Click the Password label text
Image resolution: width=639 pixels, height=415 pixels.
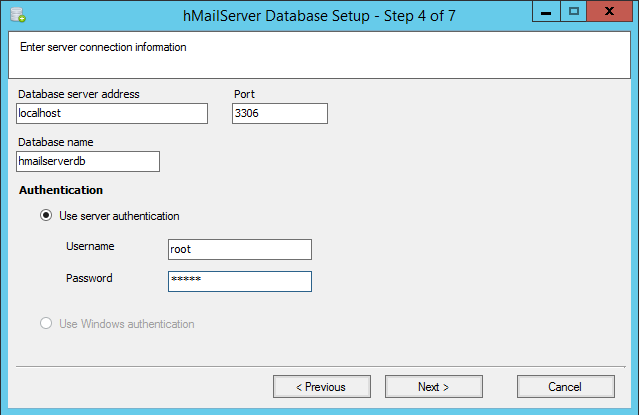[x=89, y=278]
